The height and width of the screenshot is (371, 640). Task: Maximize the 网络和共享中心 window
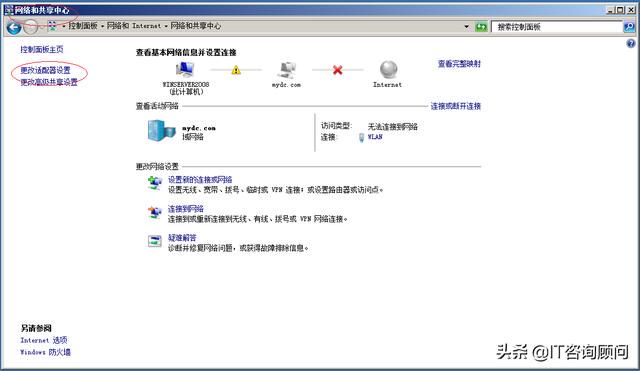pos(620,10)
